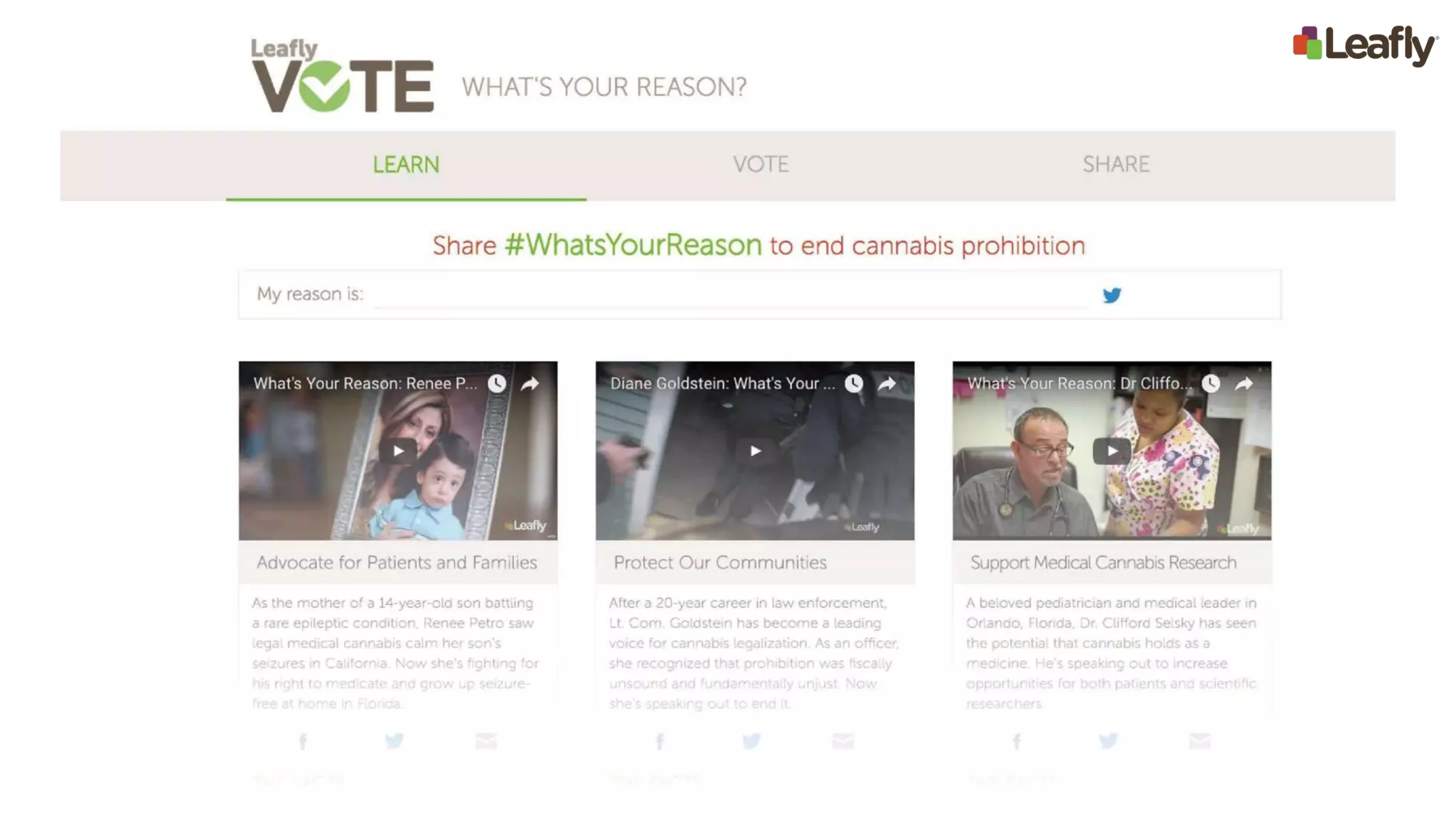Play the Dr Clifford Selsky video
The image size is (1456, 819).
[1112, 451]
